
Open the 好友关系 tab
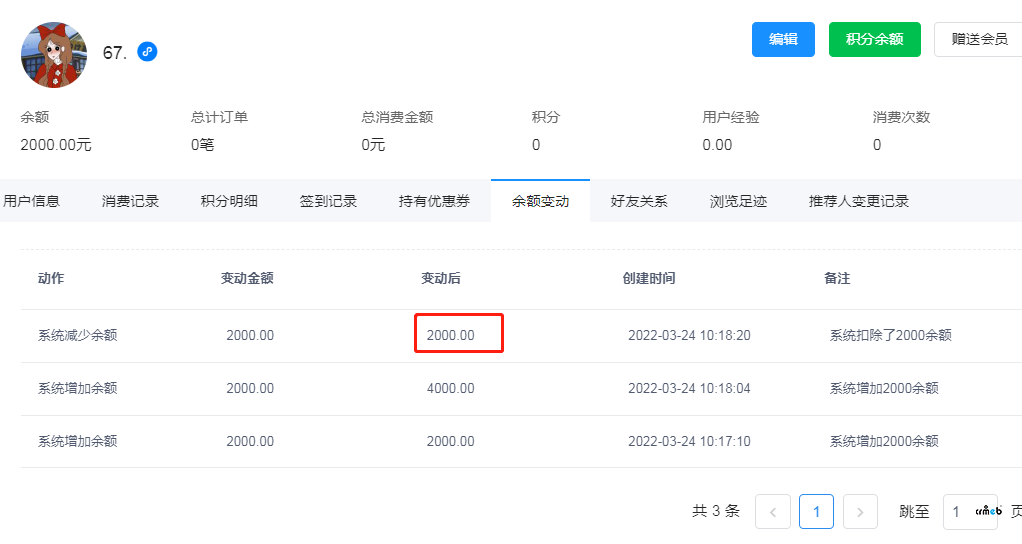pyautogui.click(x=639, y=201)
